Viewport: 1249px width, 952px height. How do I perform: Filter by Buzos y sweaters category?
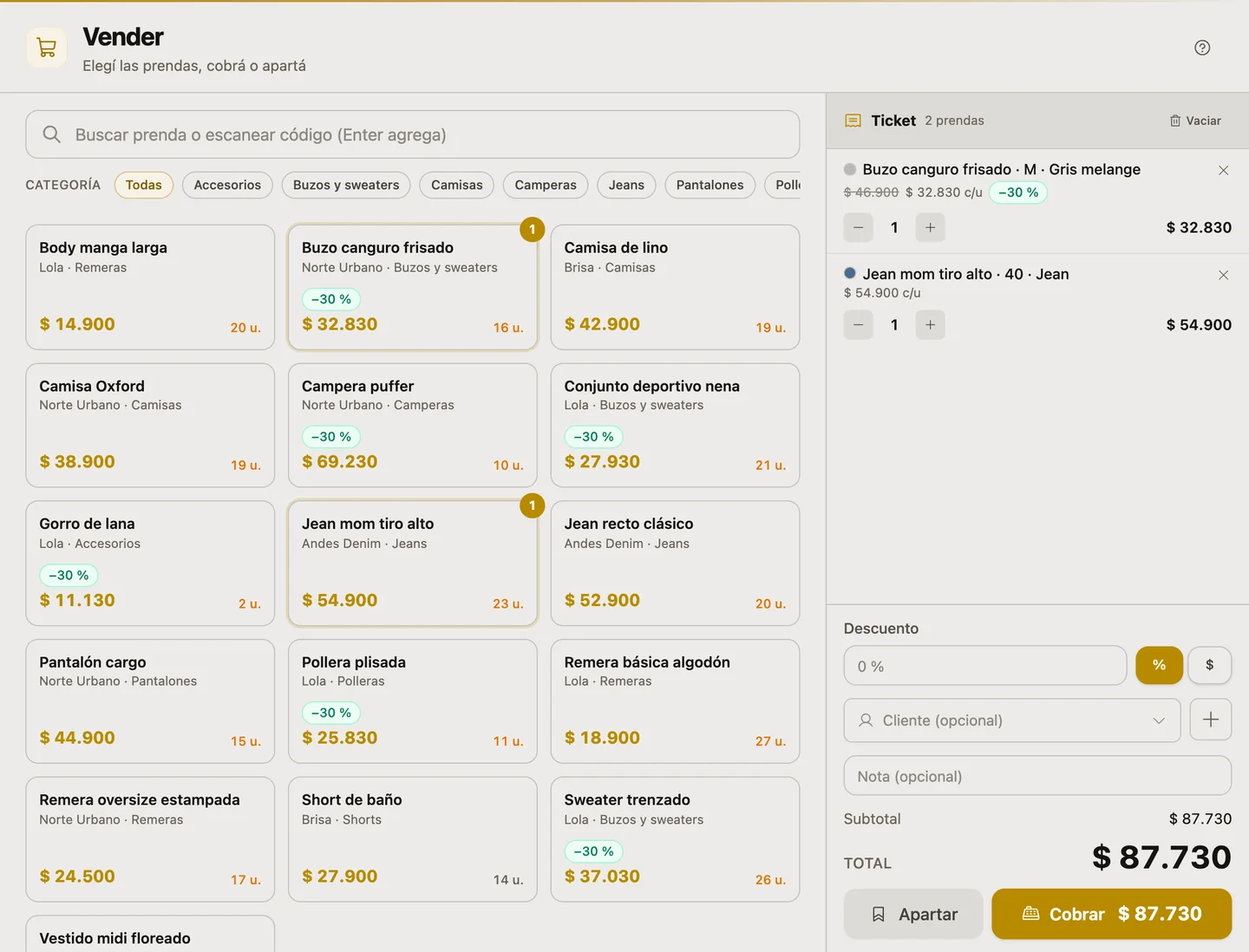click(346, 185)
